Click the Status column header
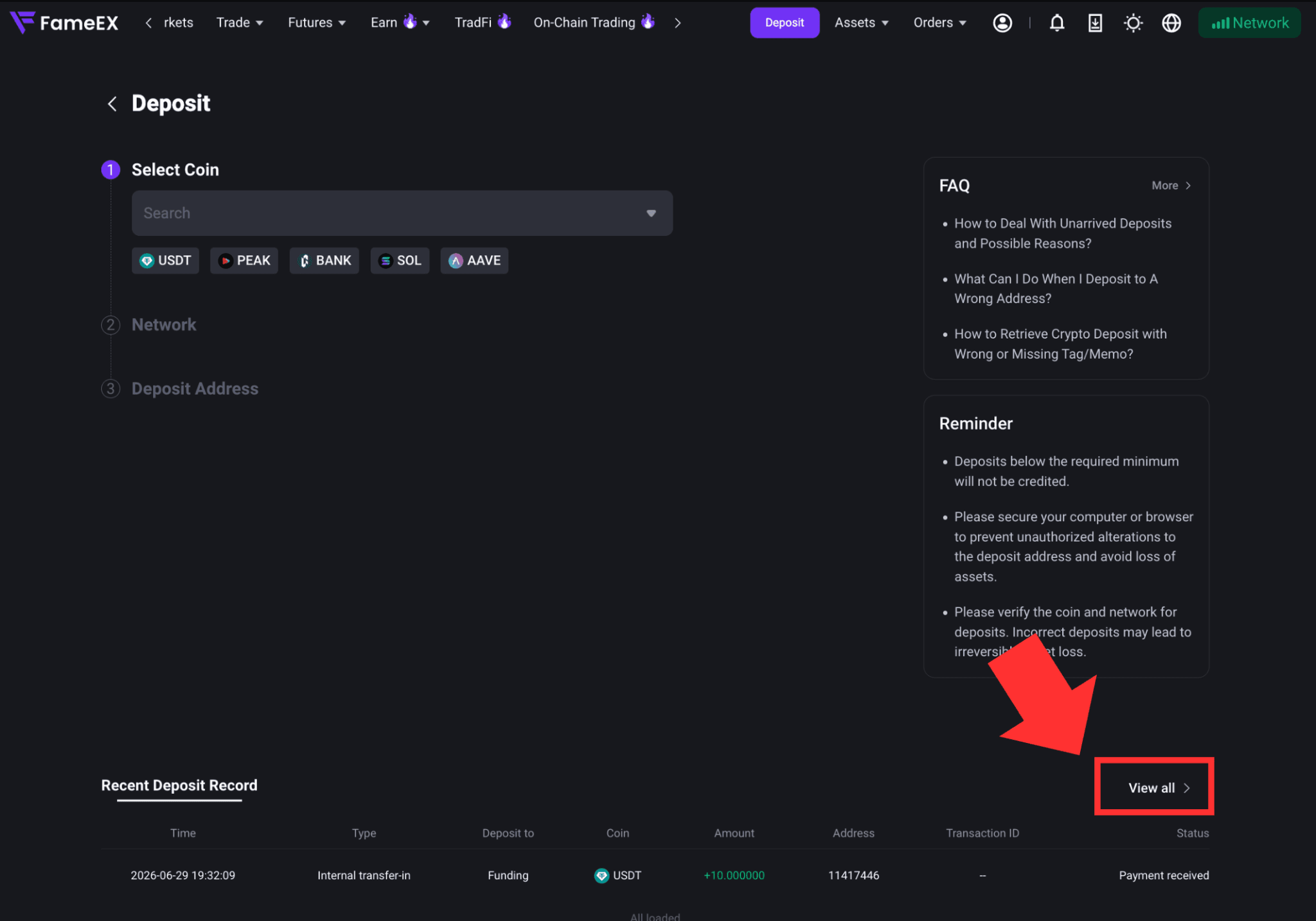 click(x=1193, y=833)
